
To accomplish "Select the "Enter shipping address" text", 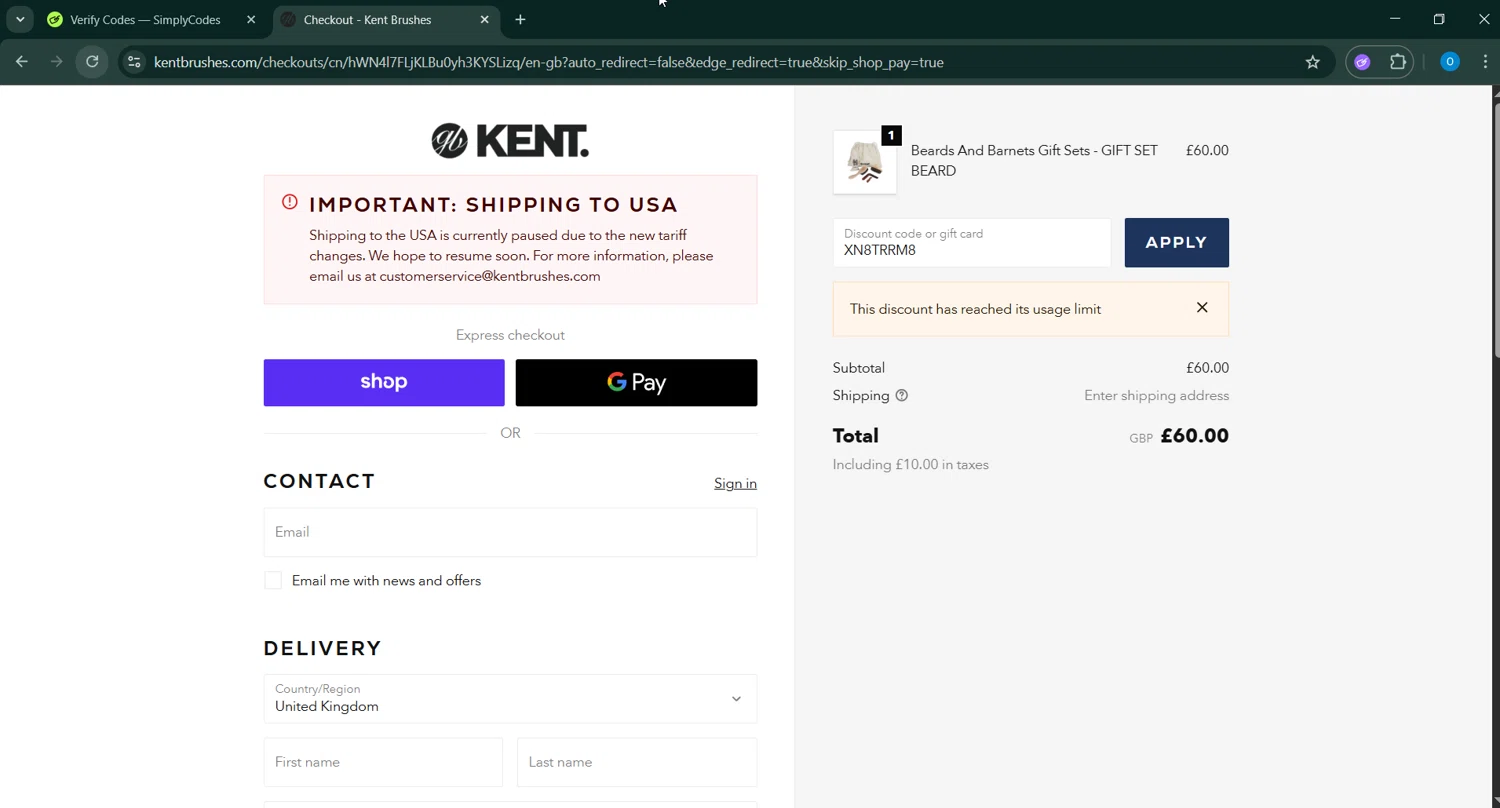I will coord(1156,396).
